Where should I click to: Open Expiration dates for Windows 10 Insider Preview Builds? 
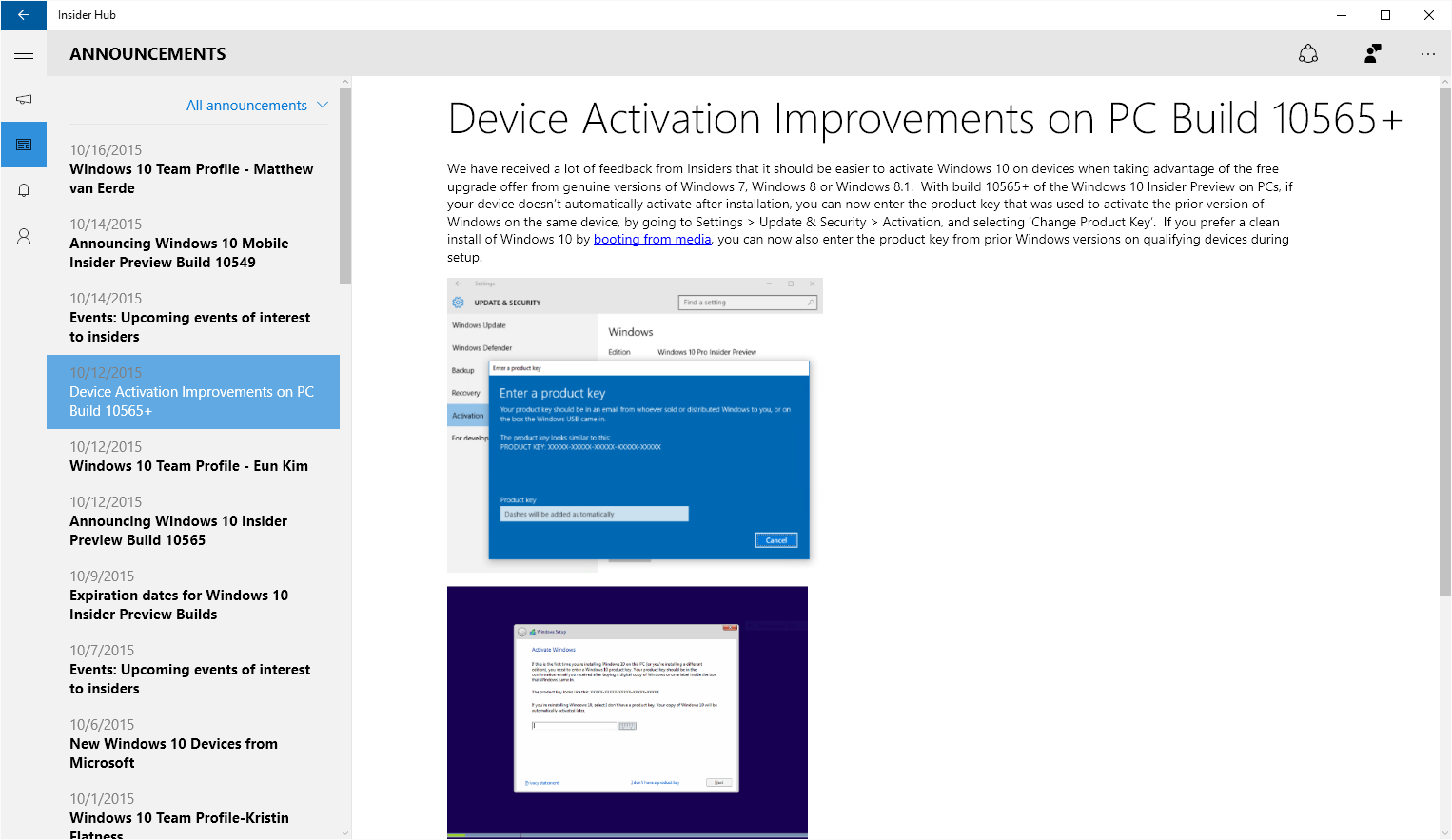point(193,596)
